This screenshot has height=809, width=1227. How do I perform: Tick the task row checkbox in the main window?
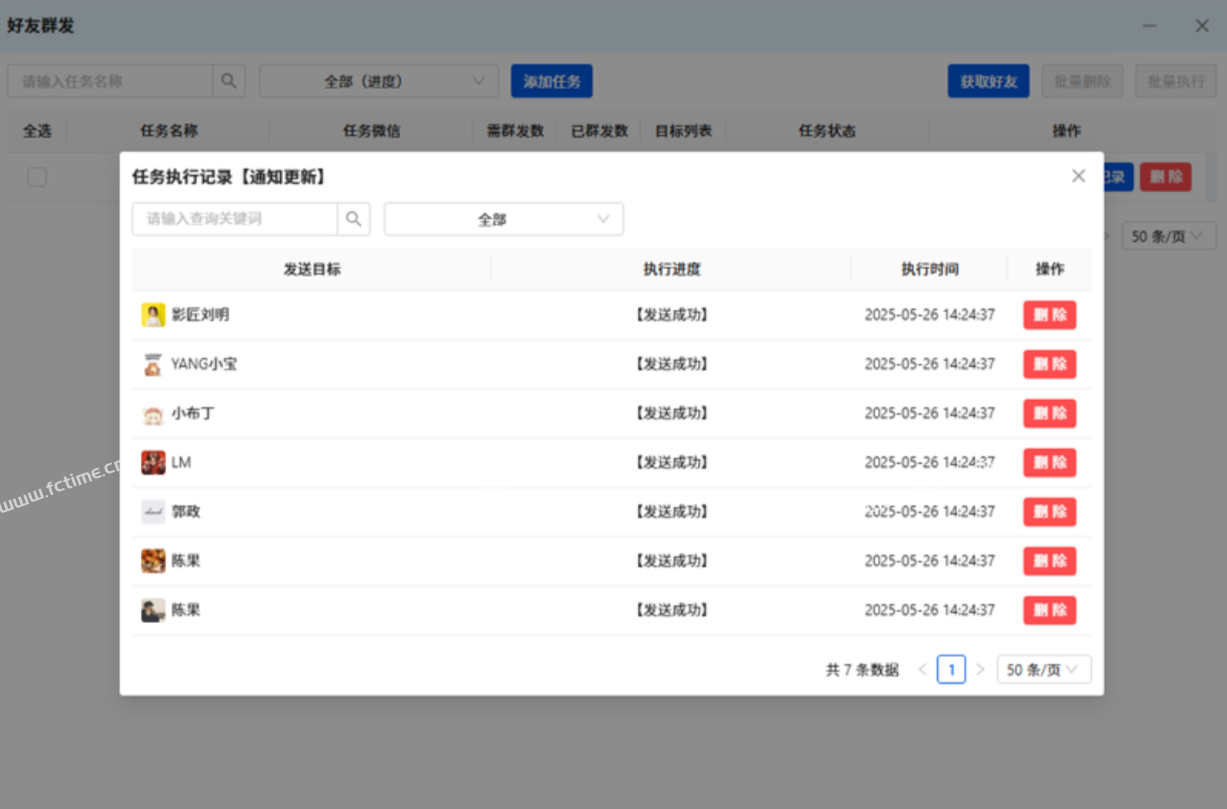[x=37, y=177]
